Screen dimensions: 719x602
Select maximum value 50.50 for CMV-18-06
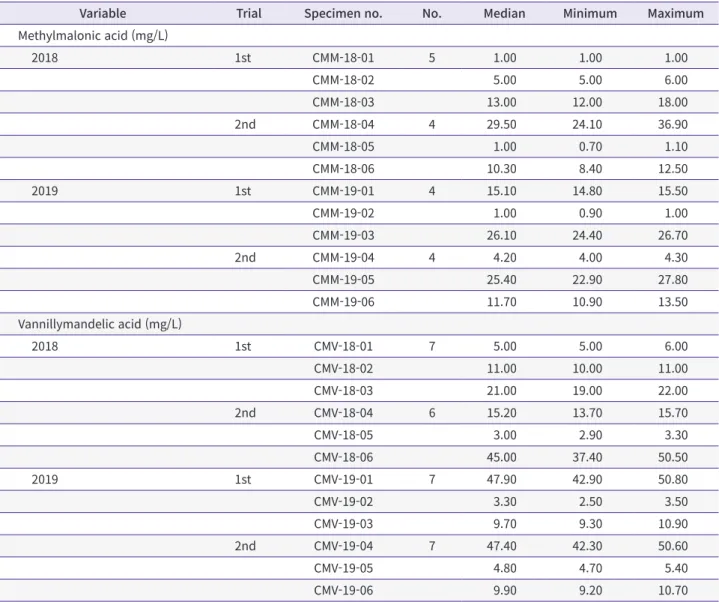(673, 457)
